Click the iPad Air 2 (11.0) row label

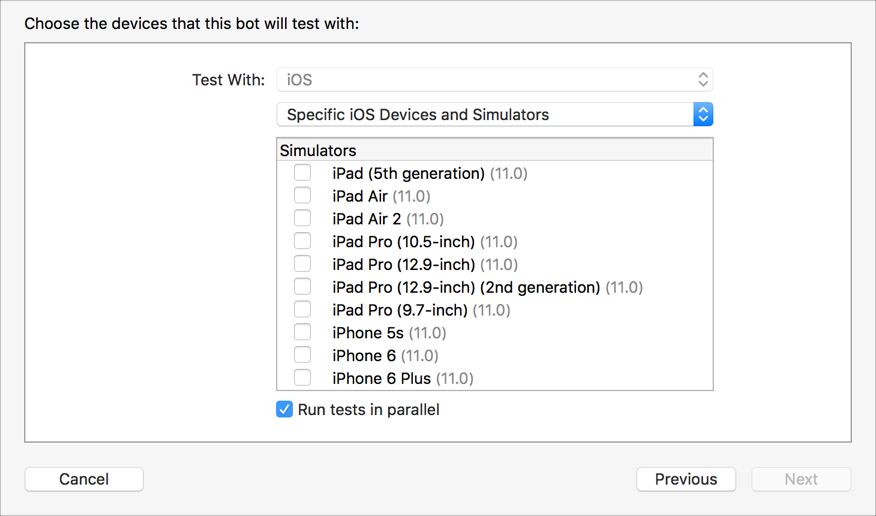click(x=388, y=218)
